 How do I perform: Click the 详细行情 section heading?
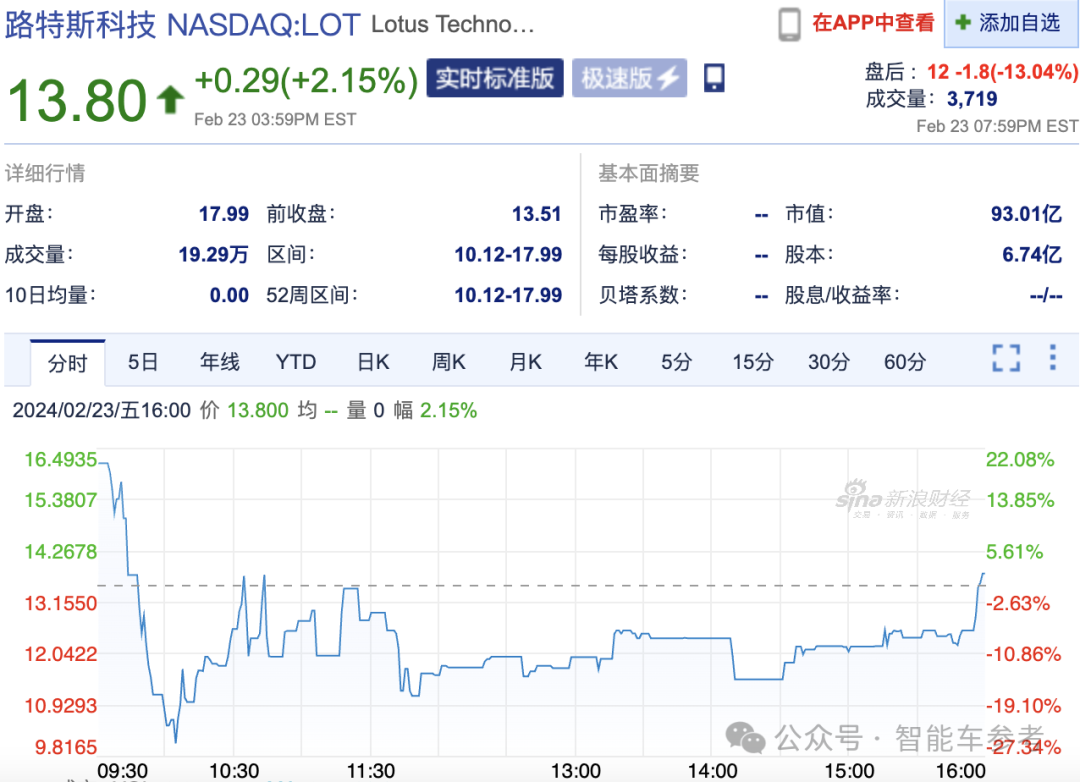(45, 173)
